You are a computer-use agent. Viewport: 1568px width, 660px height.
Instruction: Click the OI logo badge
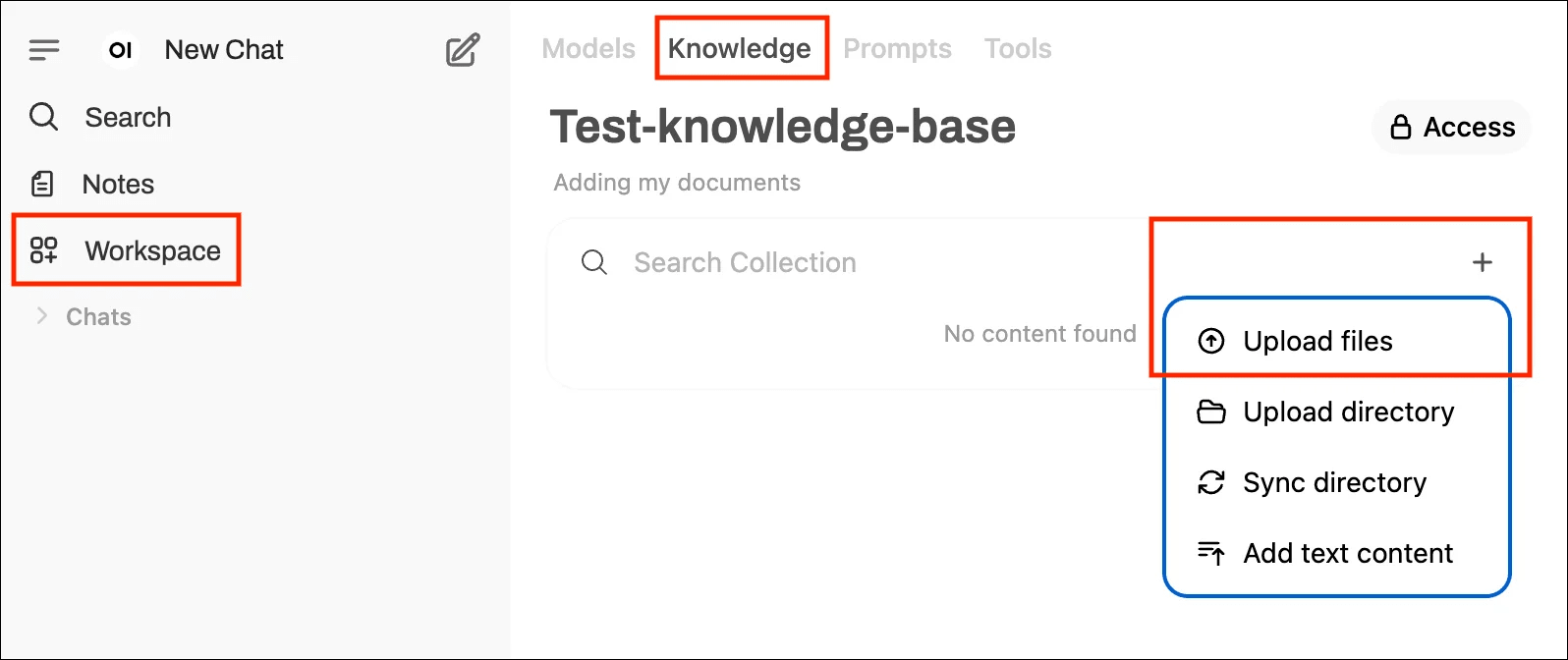120,50
